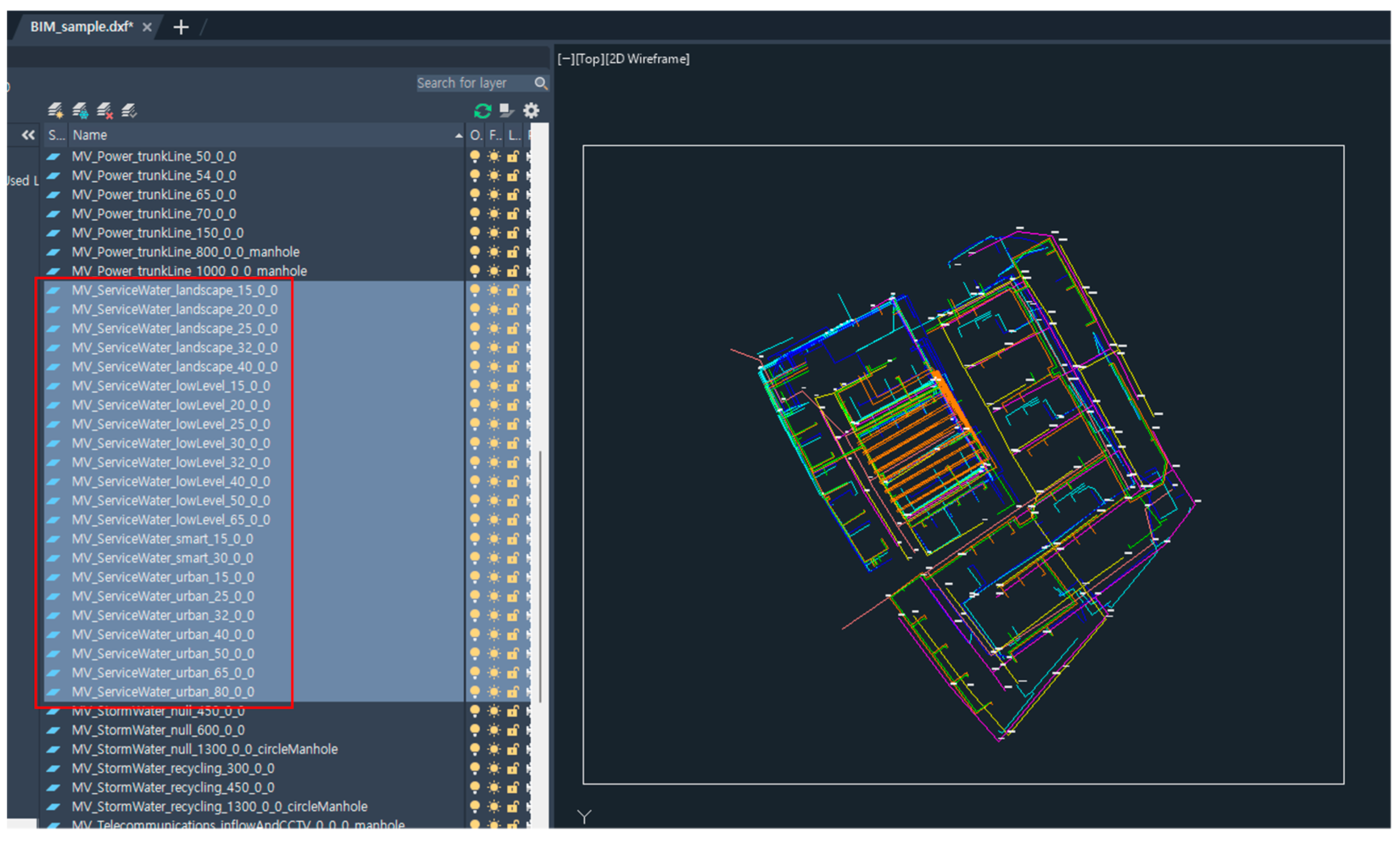This screenshot has width=1400, height=845.
Task: Open the viewport controls [-] menu
Action: [x=565, y=59]
